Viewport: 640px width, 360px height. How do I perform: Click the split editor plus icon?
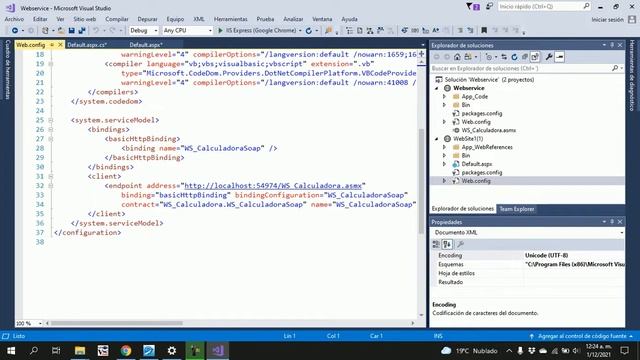pos(421,54)
